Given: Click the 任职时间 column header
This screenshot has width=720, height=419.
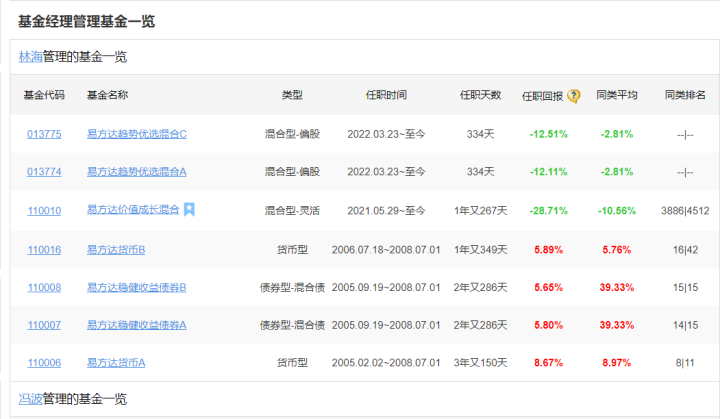Looking at the screenshot, I should point(386,95).
